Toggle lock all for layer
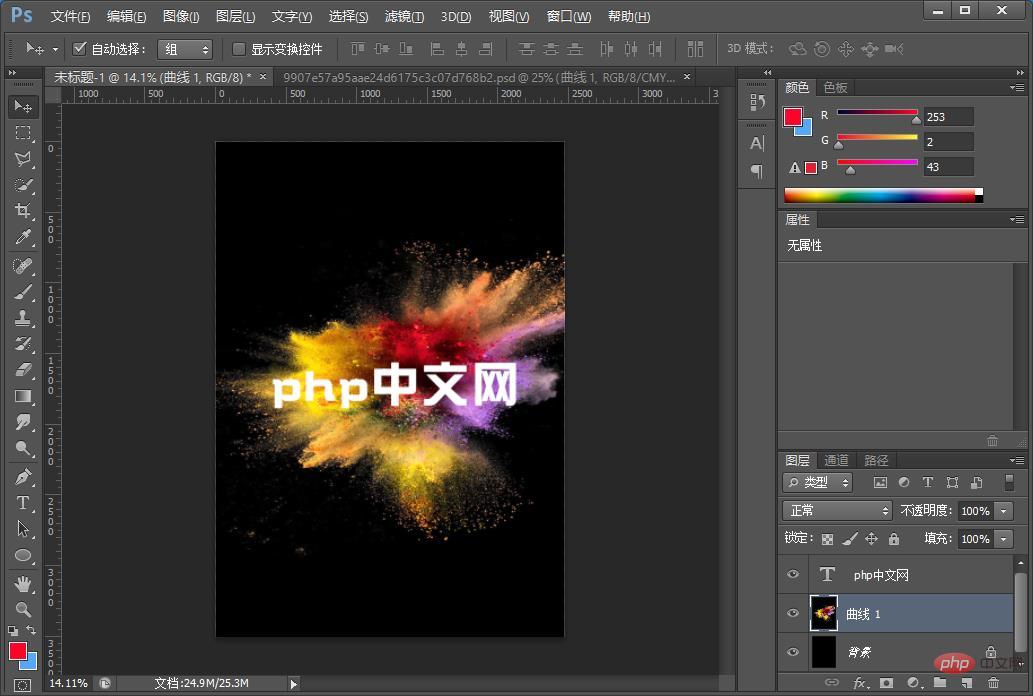 [x=894, y=539]
